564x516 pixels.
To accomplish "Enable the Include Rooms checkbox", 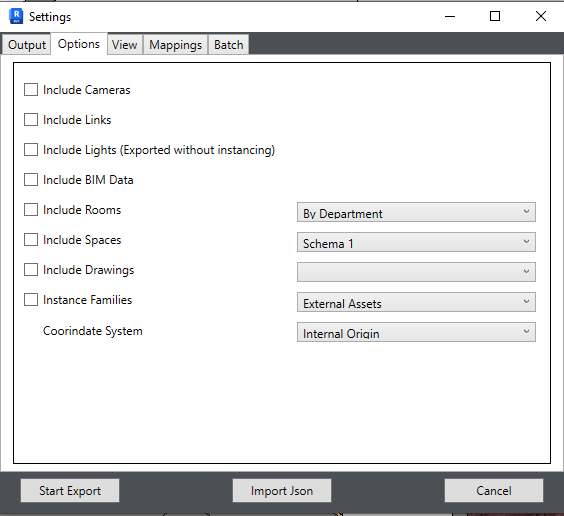I will click(x=31, y=210).
